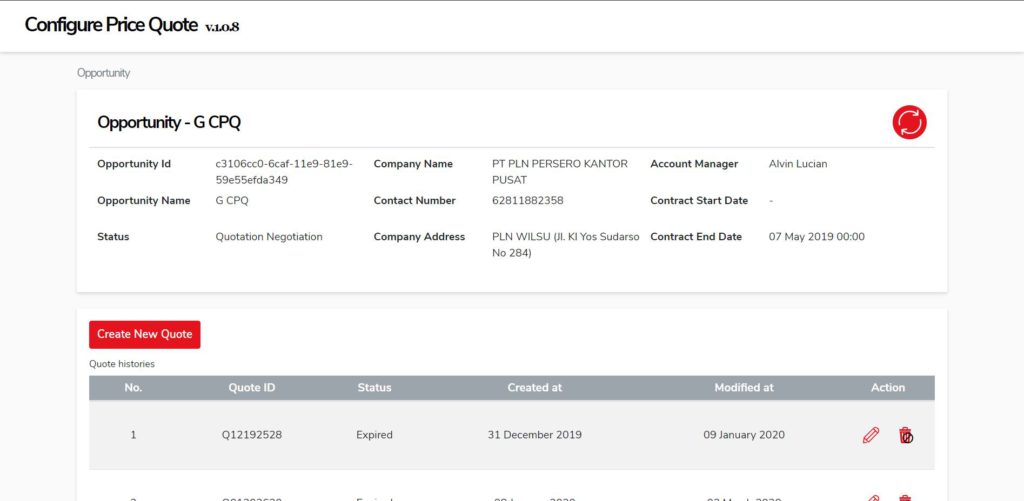Delete quote Q12192528 using trash icon
Image resolution: width=1024 pixels, height=501 pixels.
(905, 435)
